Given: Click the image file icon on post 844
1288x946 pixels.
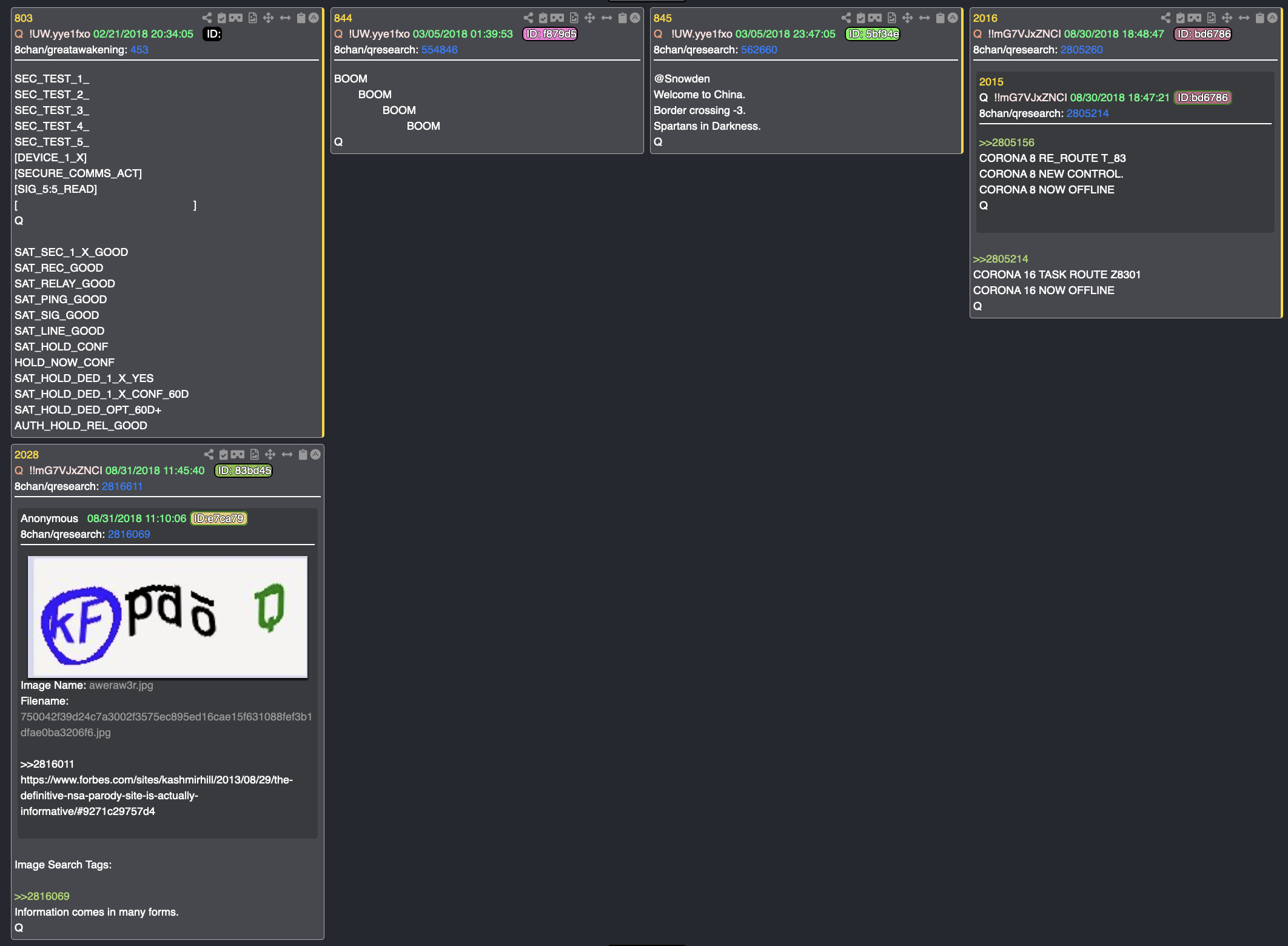Looking at the screenshot, I should point(574,18).
